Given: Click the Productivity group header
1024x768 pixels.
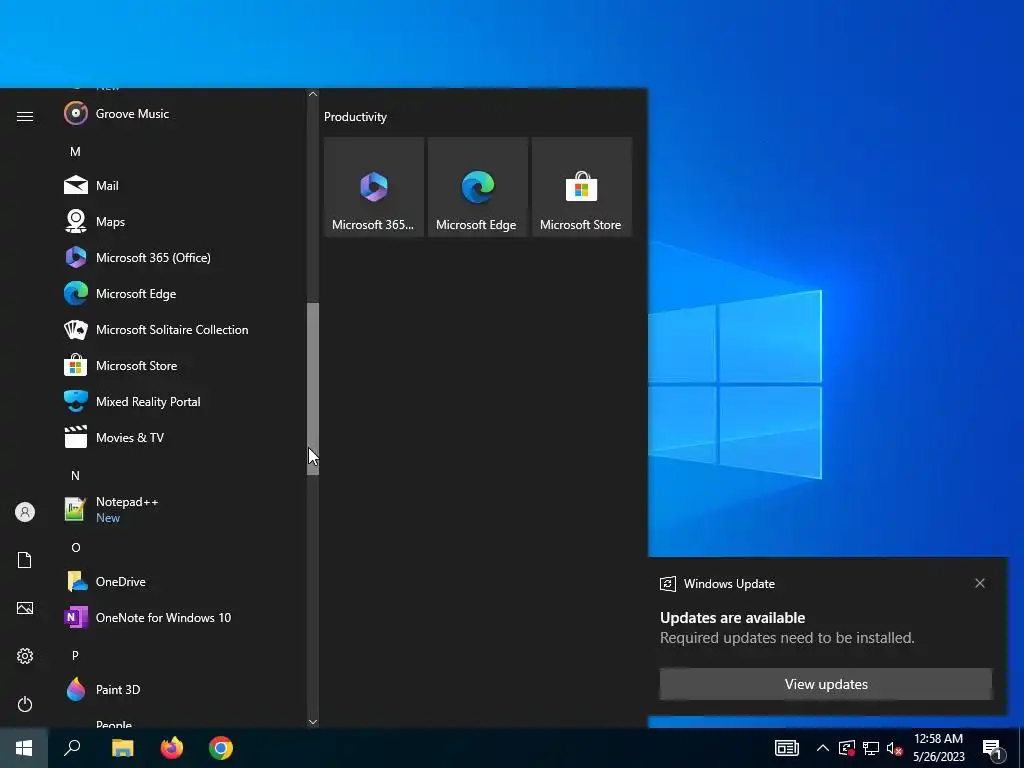Looking at the screenshot, I should (355, 117).
